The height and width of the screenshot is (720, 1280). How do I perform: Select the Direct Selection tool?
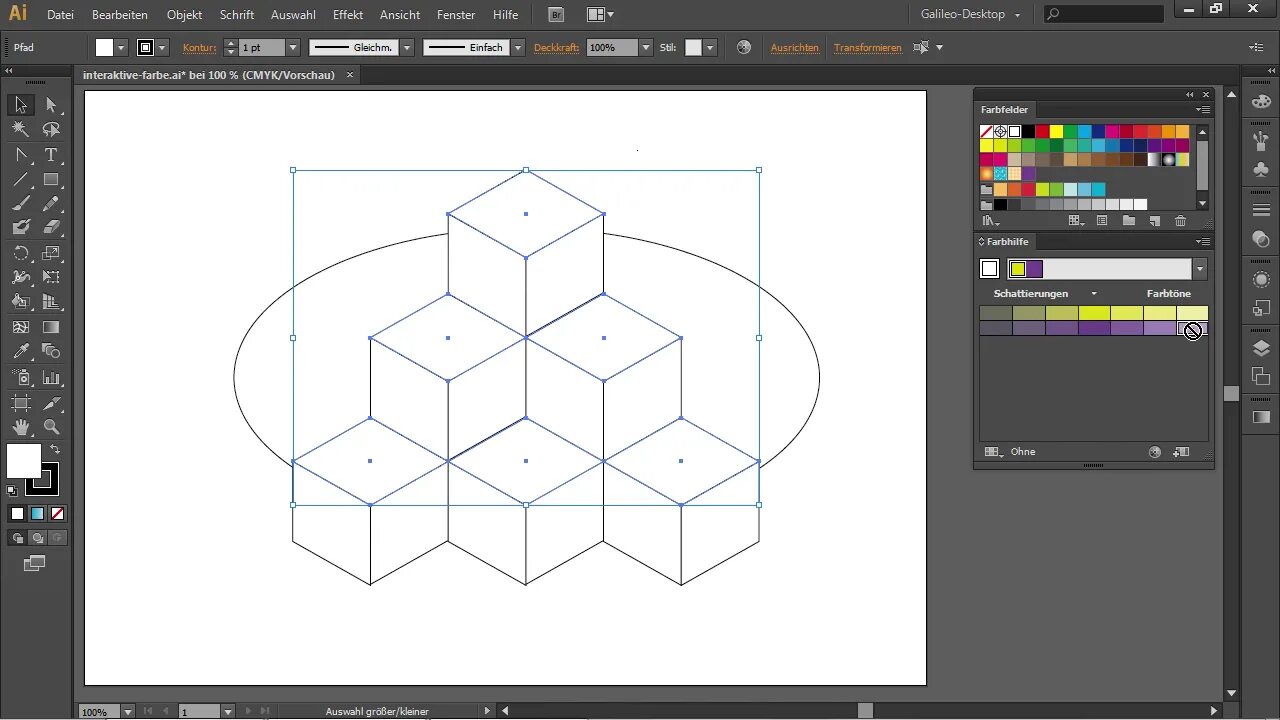point(51,105)
